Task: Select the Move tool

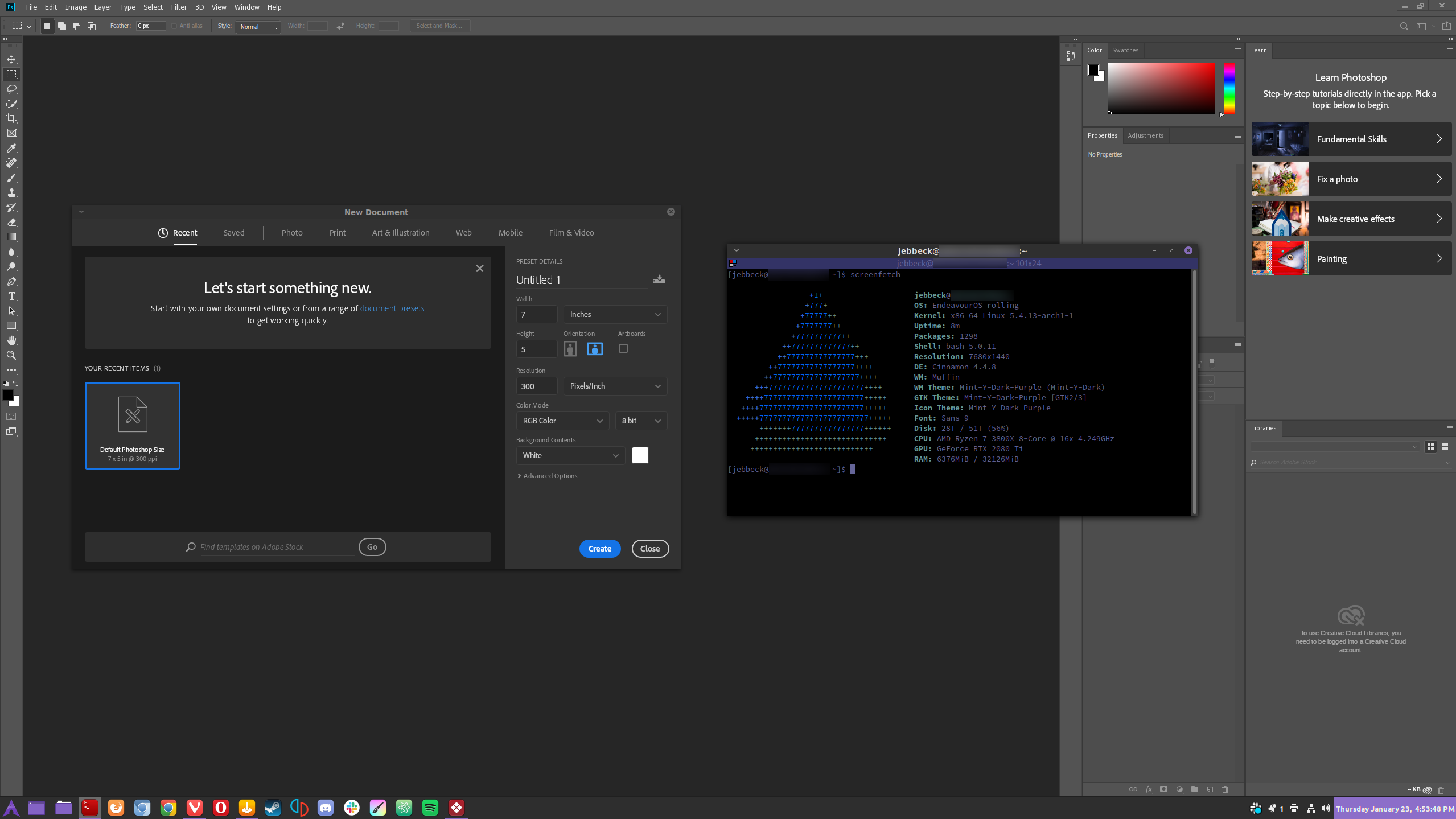Action: pyautogui.click(x=11, y=59)
